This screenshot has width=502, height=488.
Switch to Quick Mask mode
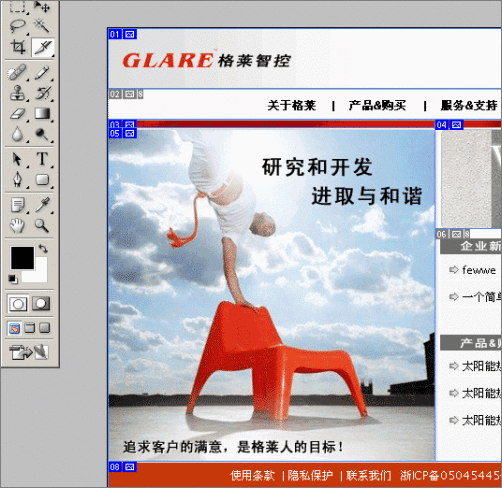pyautogui.click(x=41, y=304)
